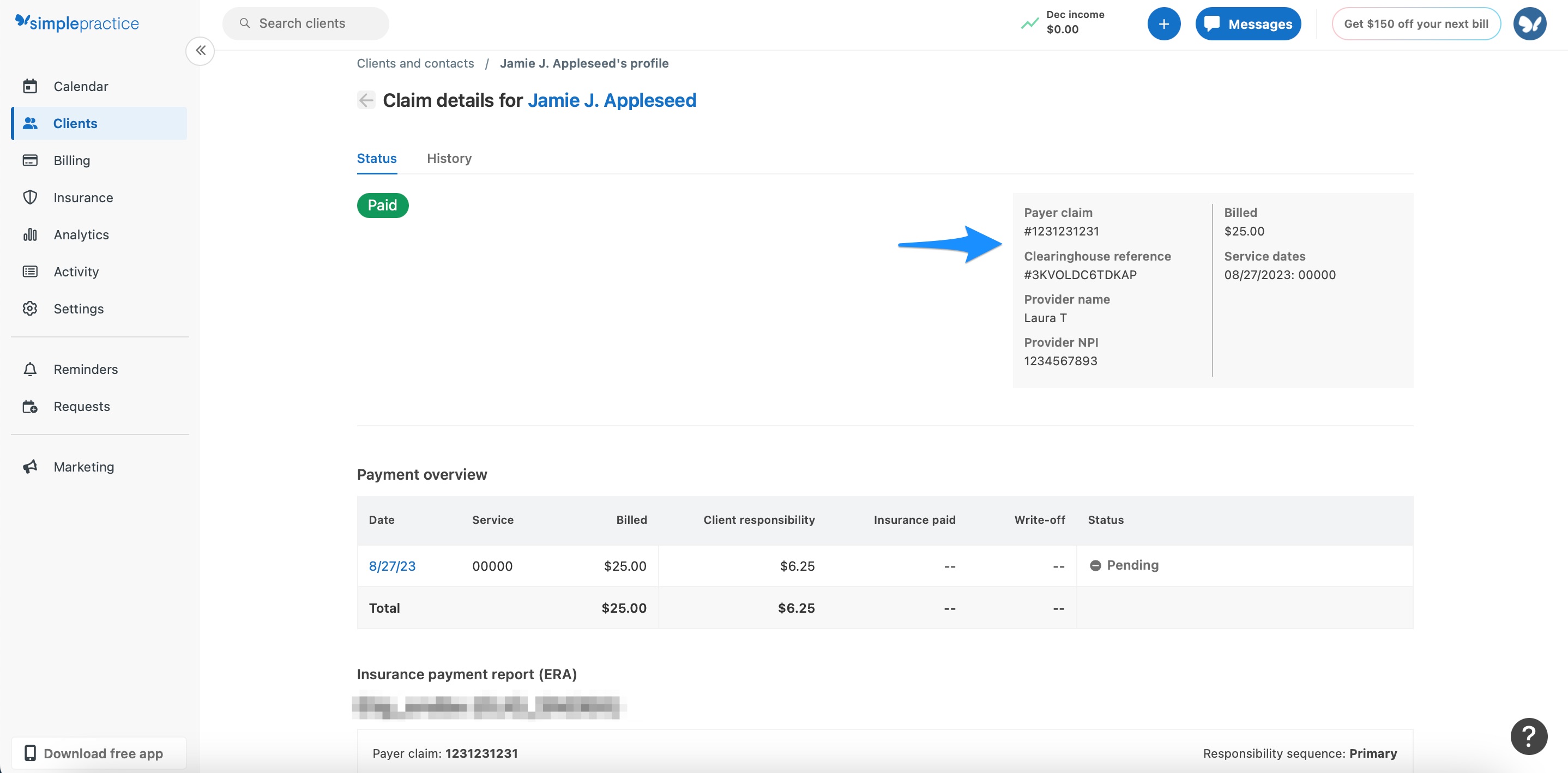The width and height of the screenshot is (1568, 773).
Task: Open the 8/27/23 date link
Action: [392, 566]
